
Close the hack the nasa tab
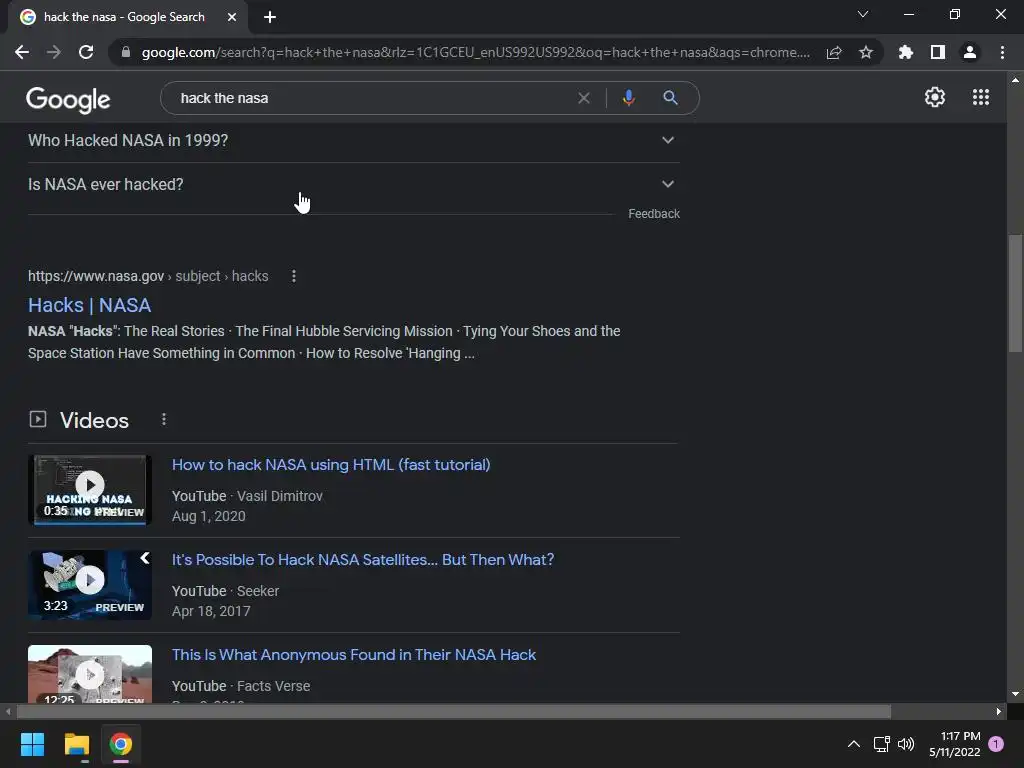point(232,17)
